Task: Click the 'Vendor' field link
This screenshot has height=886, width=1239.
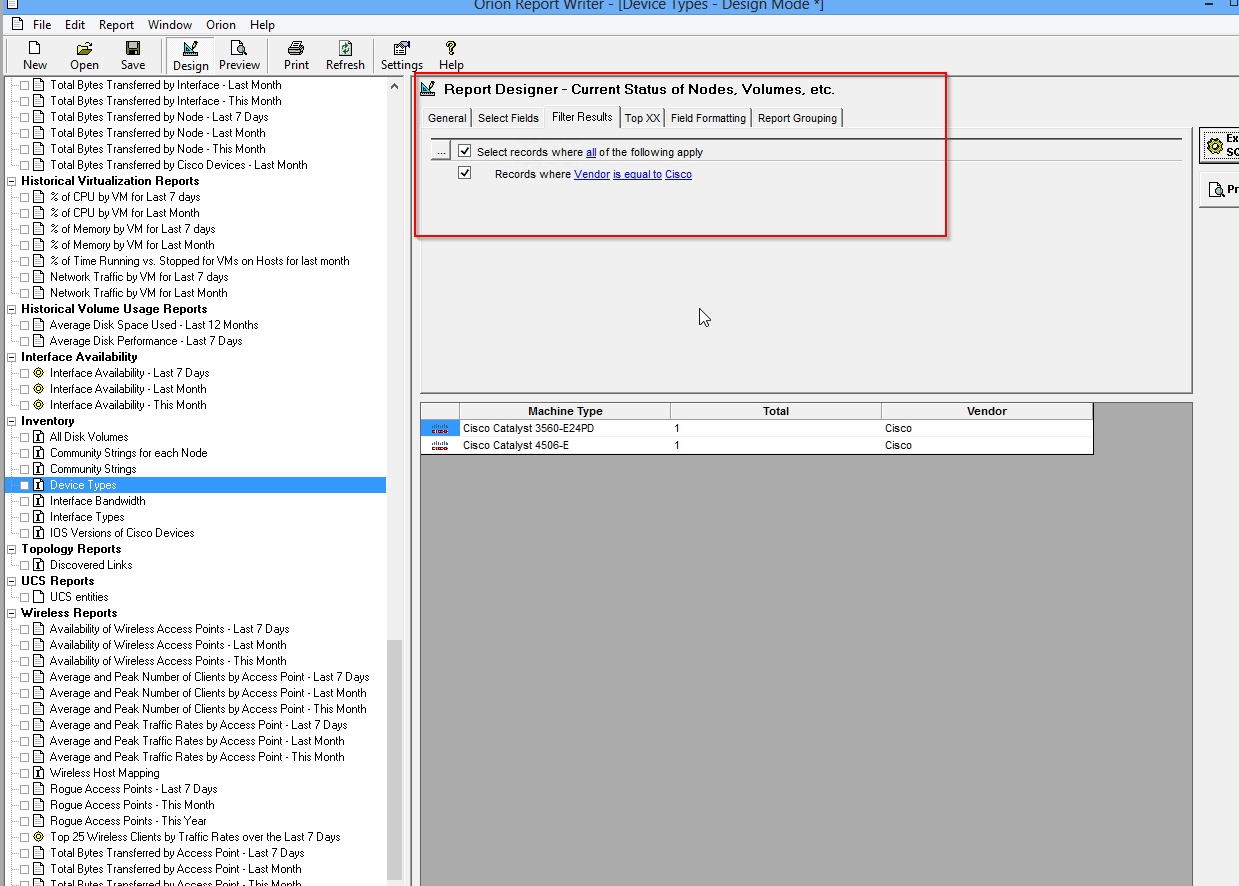Action: 592,174
